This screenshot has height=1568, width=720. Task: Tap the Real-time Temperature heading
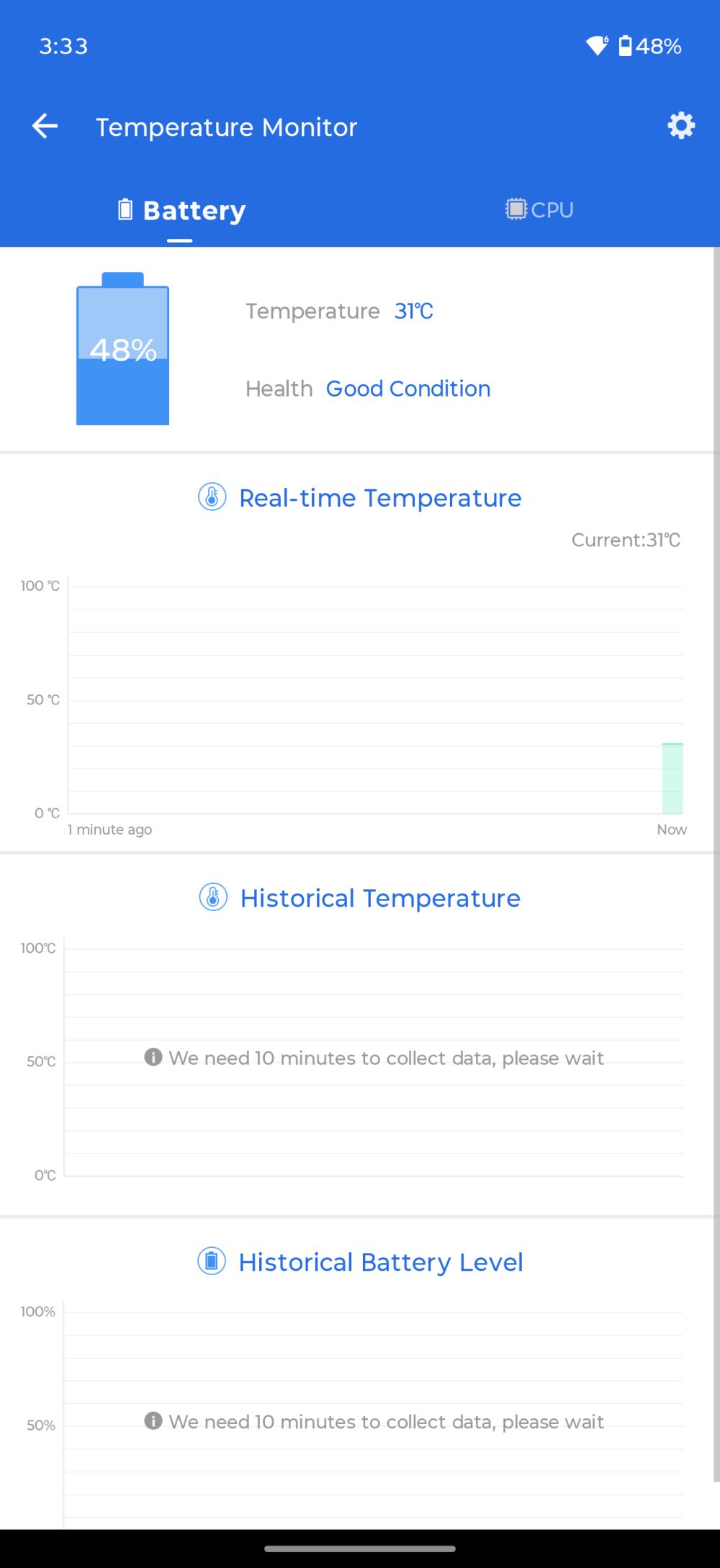(380, 498)
